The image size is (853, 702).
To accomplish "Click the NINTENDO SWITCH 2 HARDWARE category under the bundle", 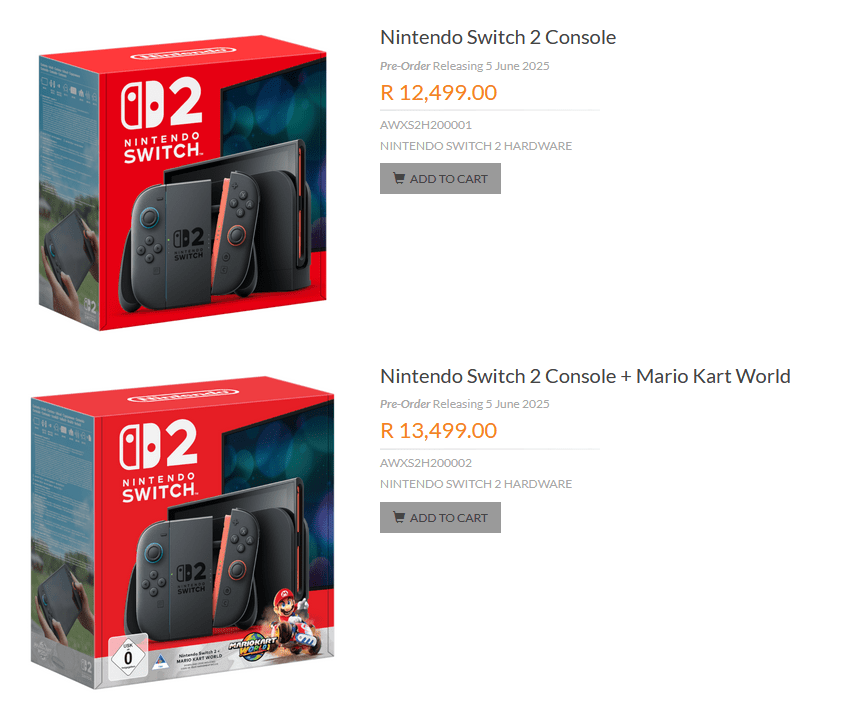I will (x=475, y=483).
